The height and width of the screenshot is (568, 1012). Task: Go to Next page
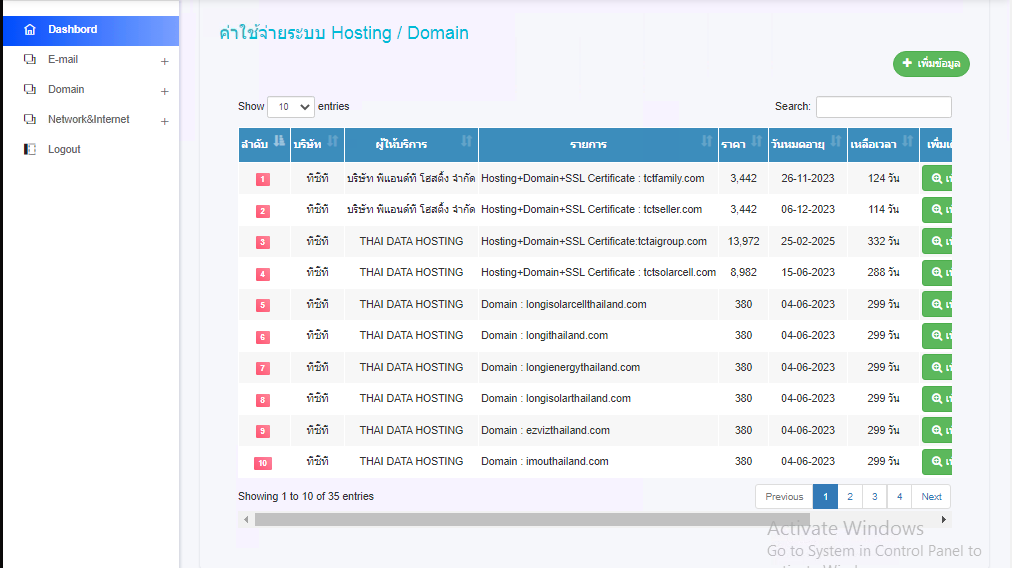click(x=931, y=496)
